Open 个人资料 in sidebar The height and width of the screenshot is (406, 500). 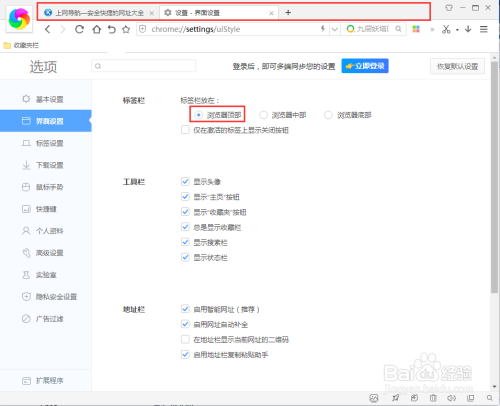click(x=46, y=231)
